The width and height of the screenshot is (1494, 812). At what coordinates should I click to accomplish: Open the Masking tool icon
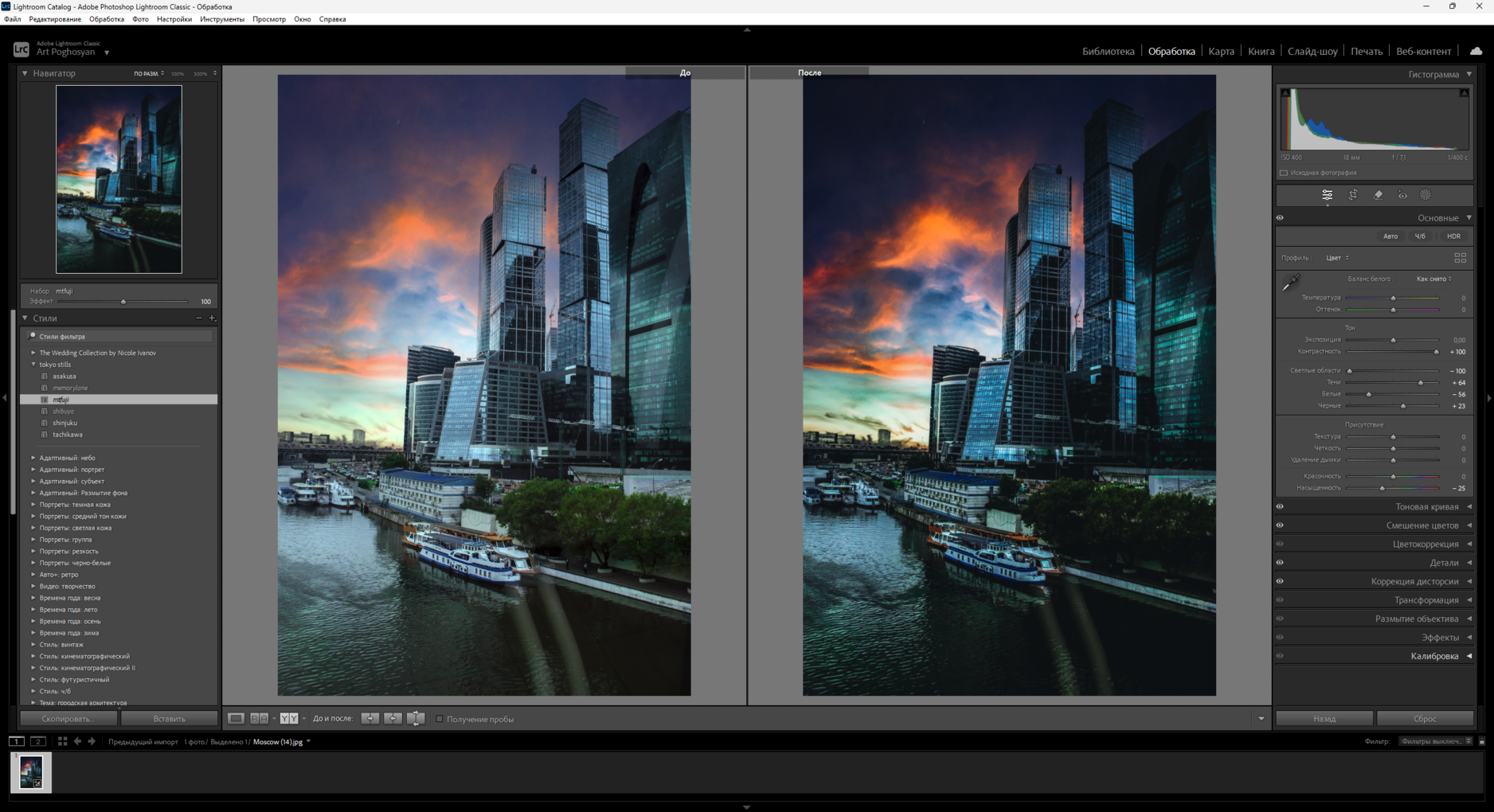(x=1426, y=195)
